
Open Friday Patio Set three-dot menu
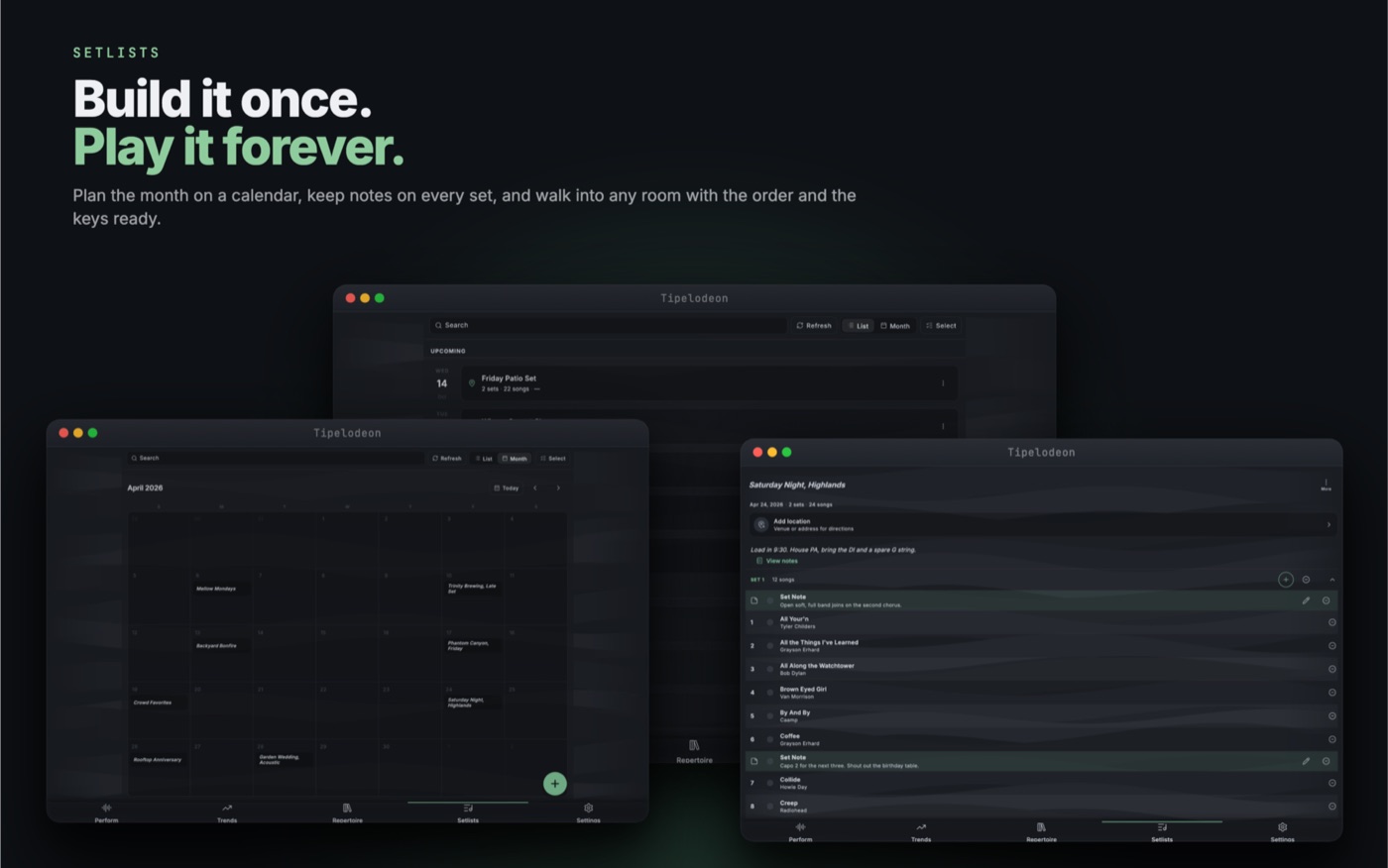(x=943, y=383)
